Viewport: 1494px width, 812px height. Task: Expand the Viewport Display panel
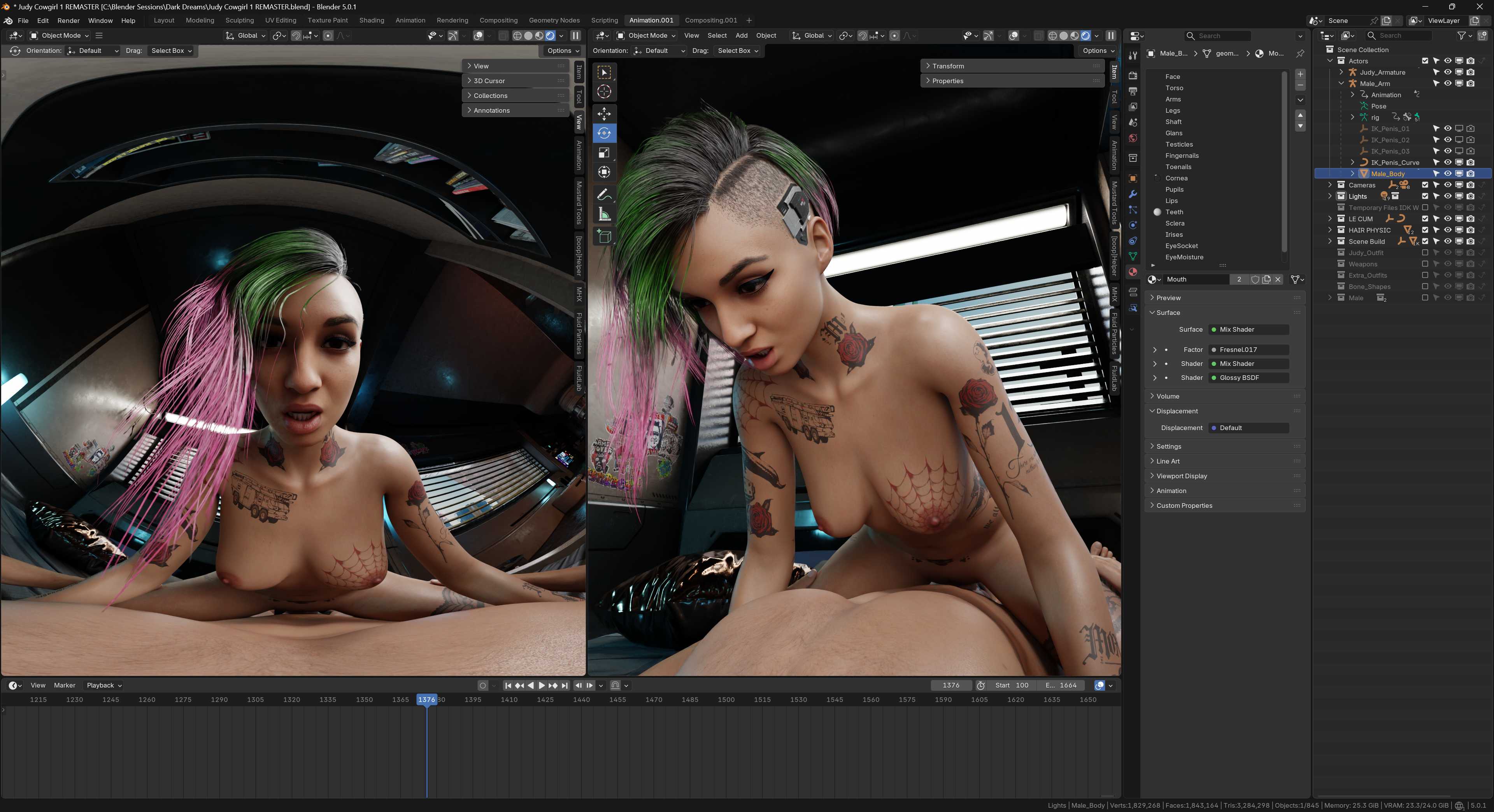(x=1225, y=476)
